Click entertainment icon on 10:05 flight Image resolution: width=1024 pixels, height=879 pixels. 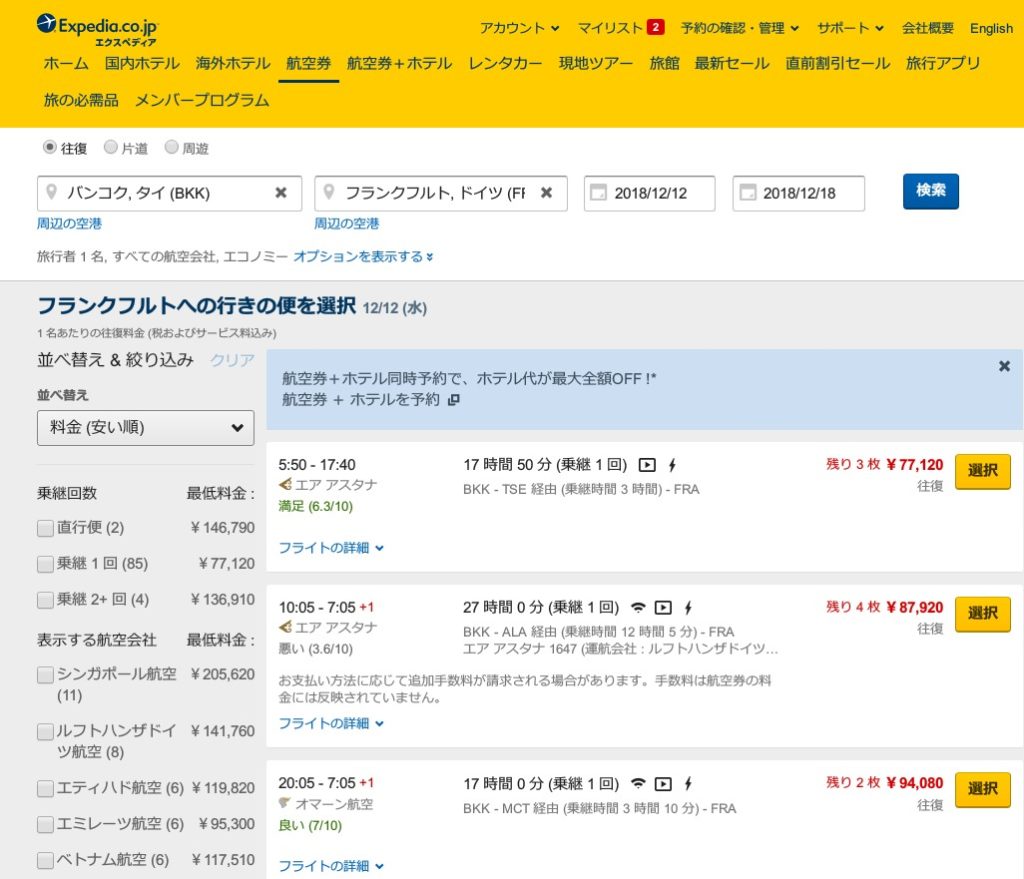click(x=663, y=607)
